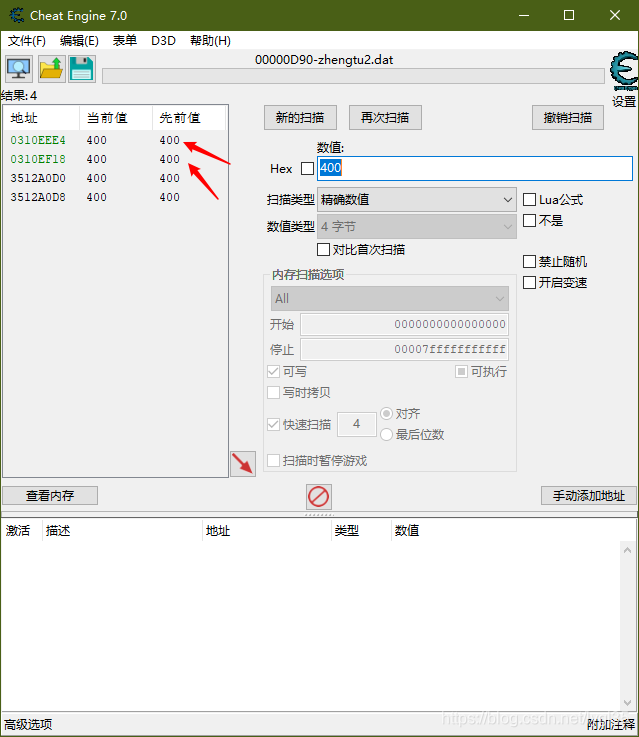Click the address table scrollbar down arrow
This screenshot has height=737, width=639.
(x=628, y=703)
